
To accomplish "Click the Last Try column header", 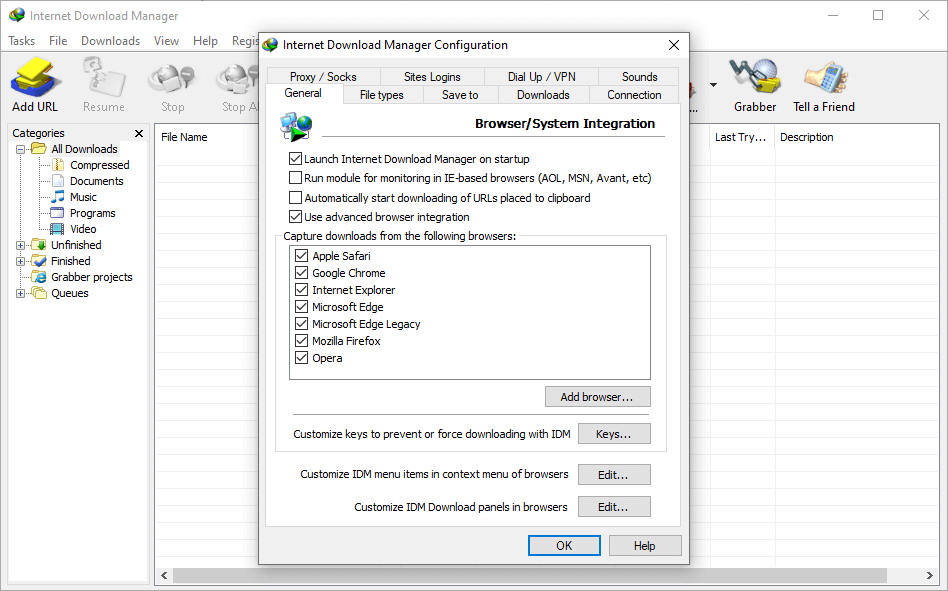I will (x=741, y=137).
